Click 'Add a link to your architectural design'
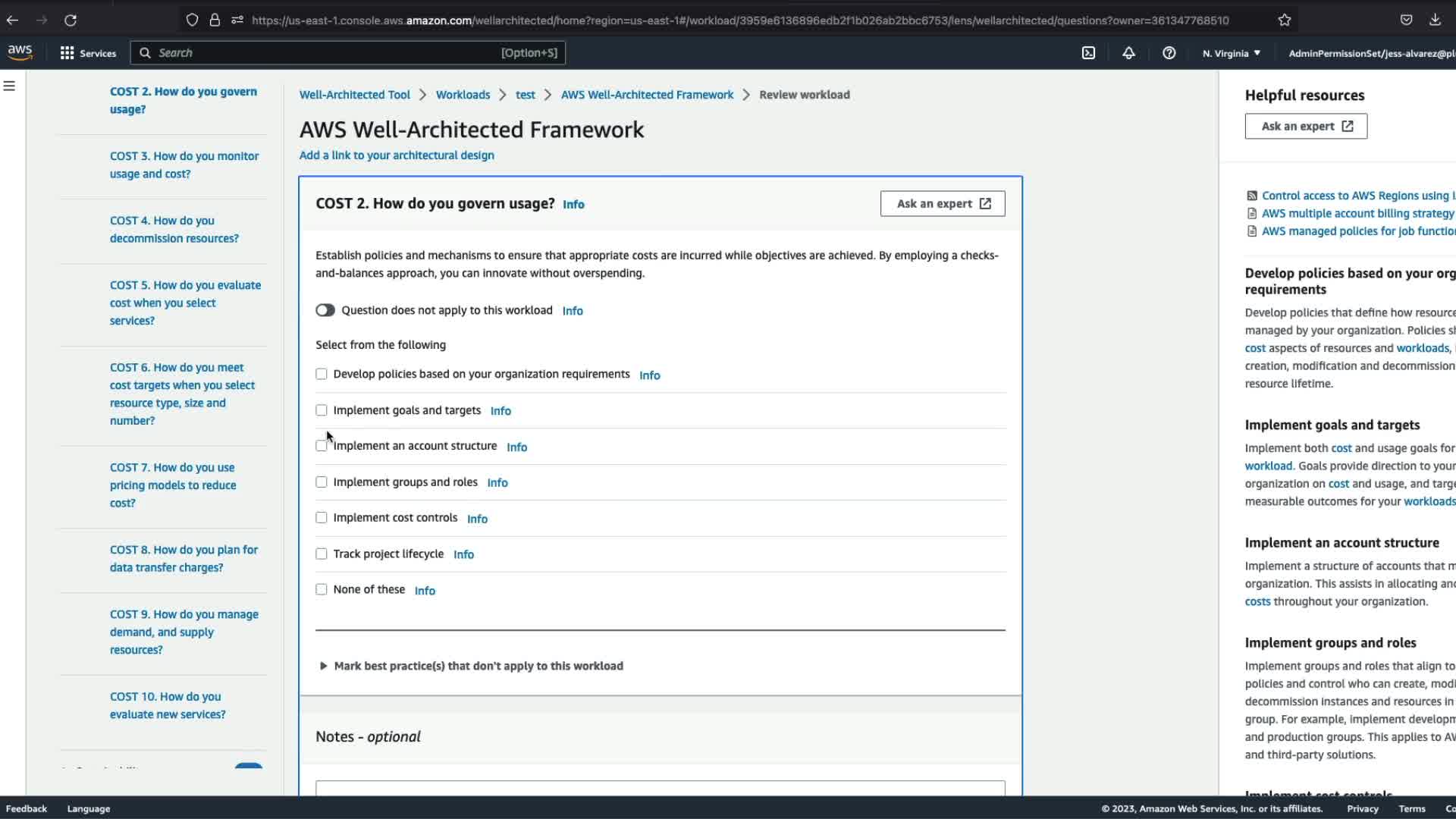 coord(397,155)
